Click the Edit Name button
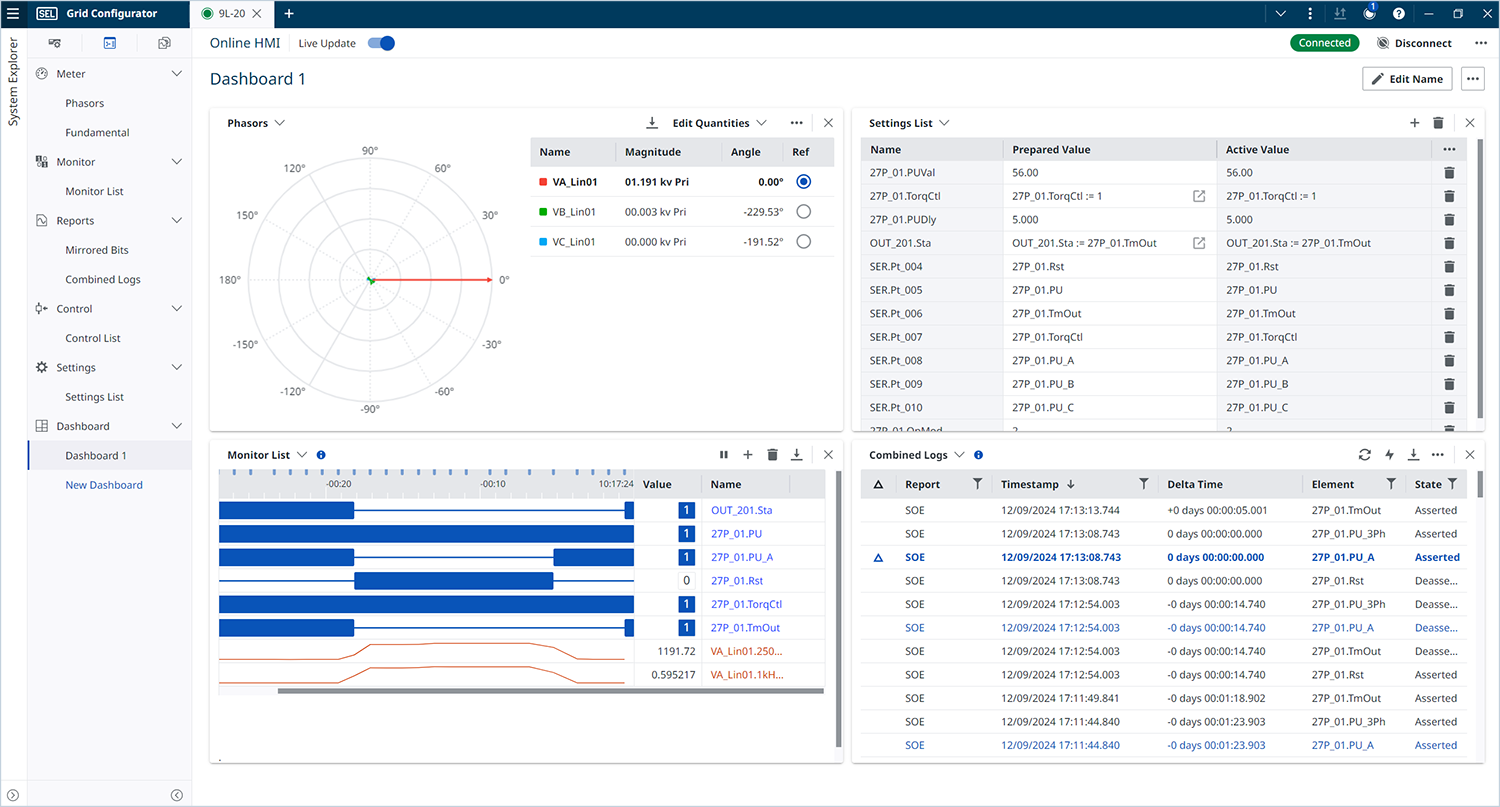The height and width of the screenshot is (807, 1500). [1406, 79]
